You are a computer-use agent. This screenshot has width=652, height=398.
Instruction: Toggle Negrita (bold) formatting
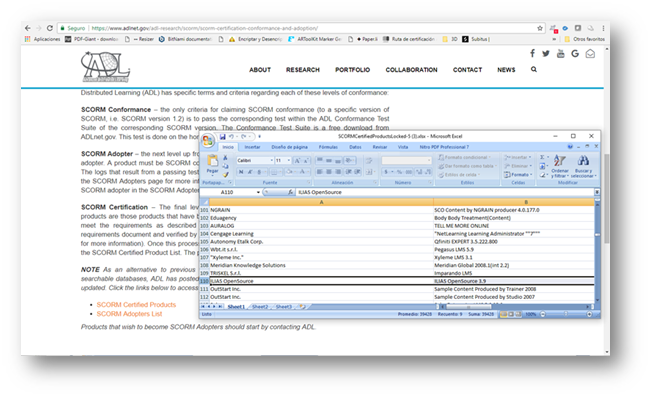[241, 172]
